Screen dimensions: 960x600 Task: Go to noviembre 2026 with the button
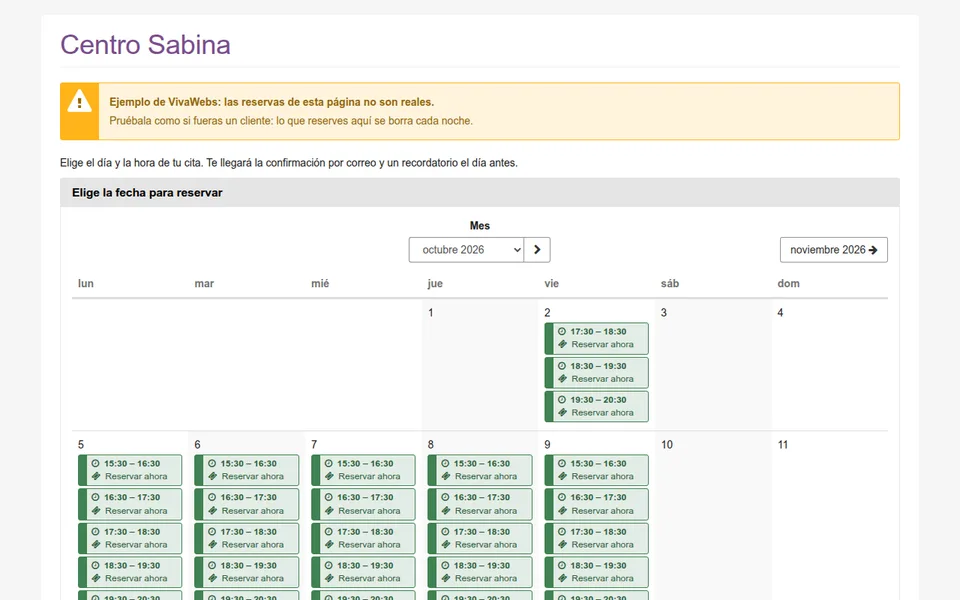click(x=833, y=250)
